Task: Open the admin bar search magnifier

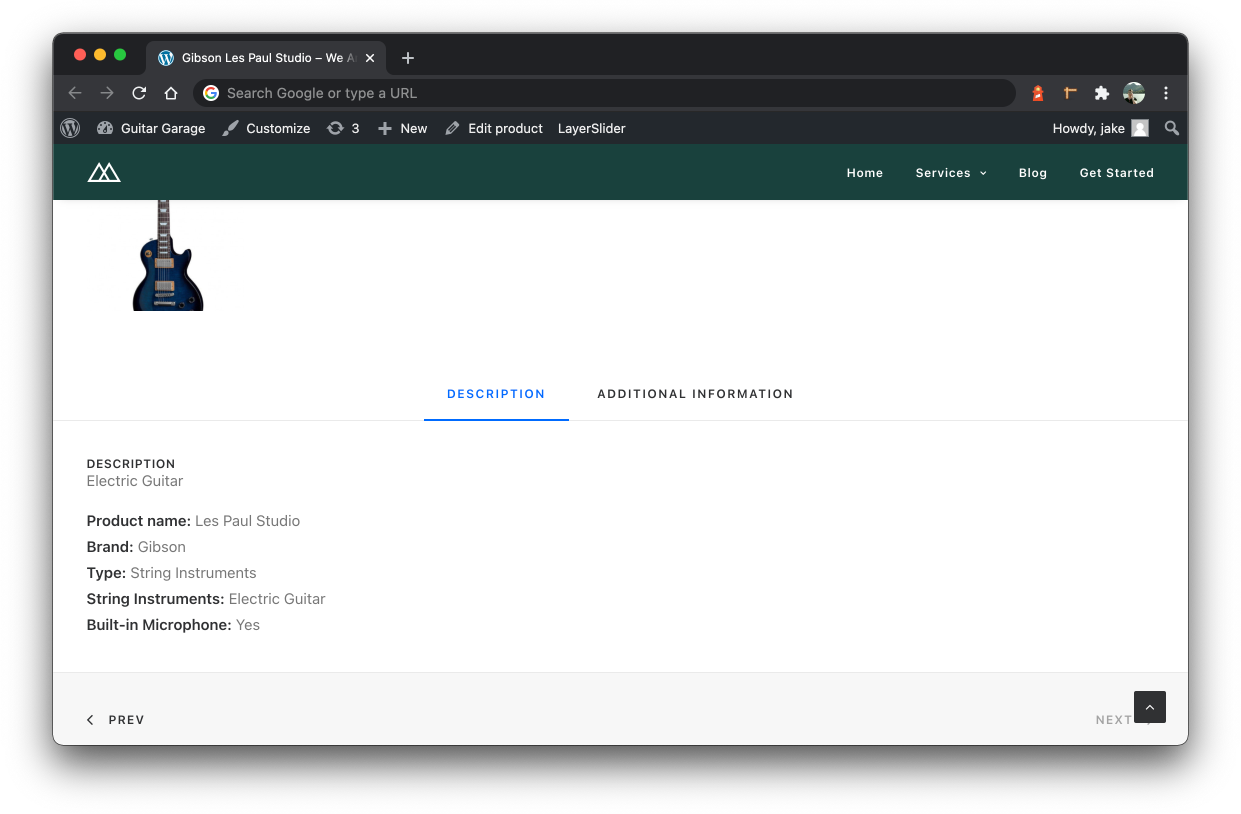Action: tap(1171, 128)
